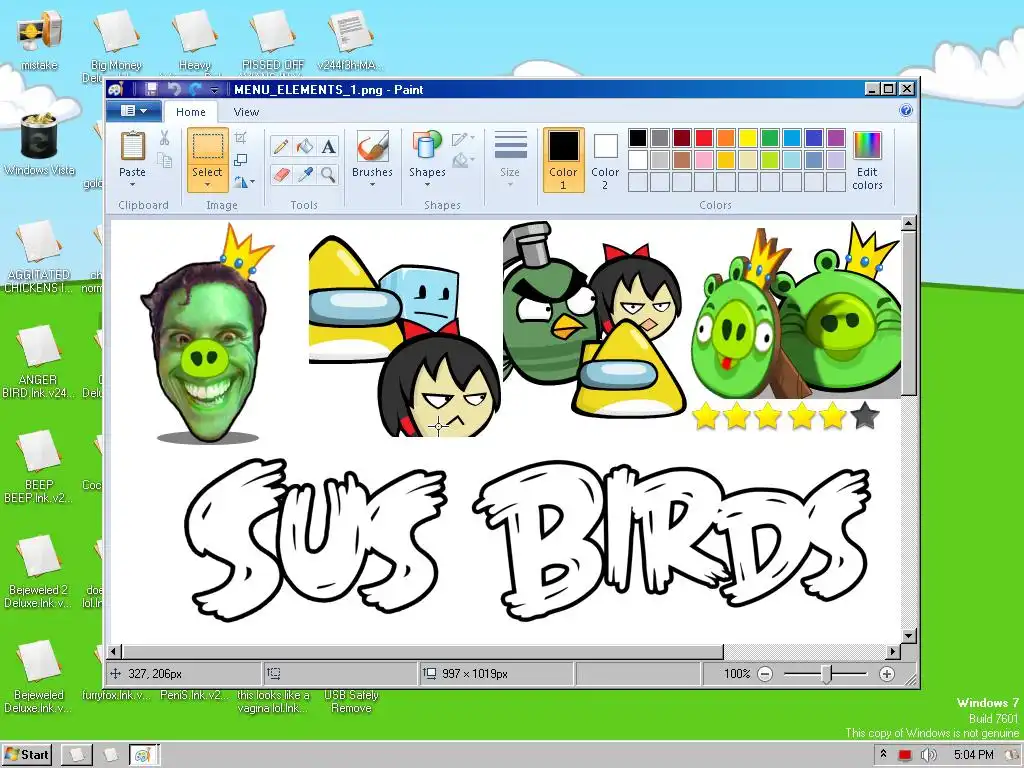Click the Resize icon in Image group
The image size is (1024, 768).
tap(240, 160)
